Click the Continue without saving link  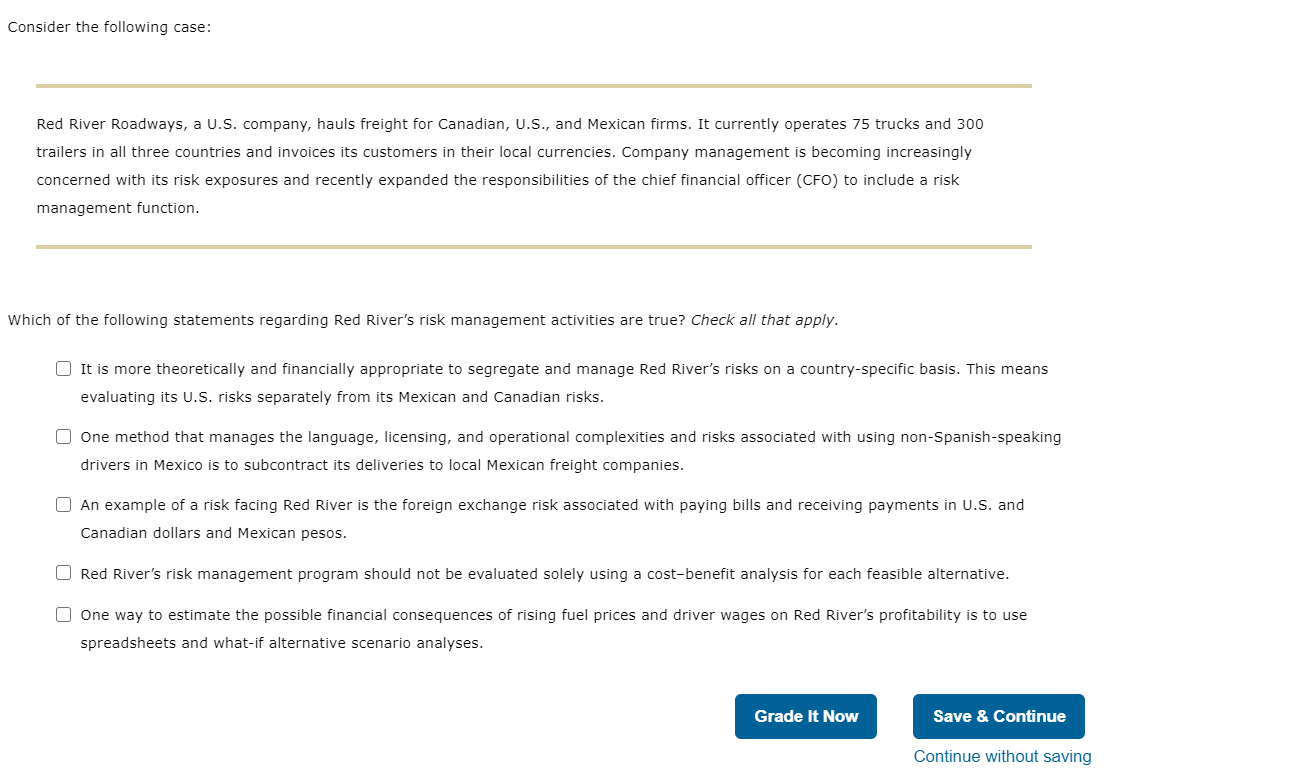tap(1002, 756)
